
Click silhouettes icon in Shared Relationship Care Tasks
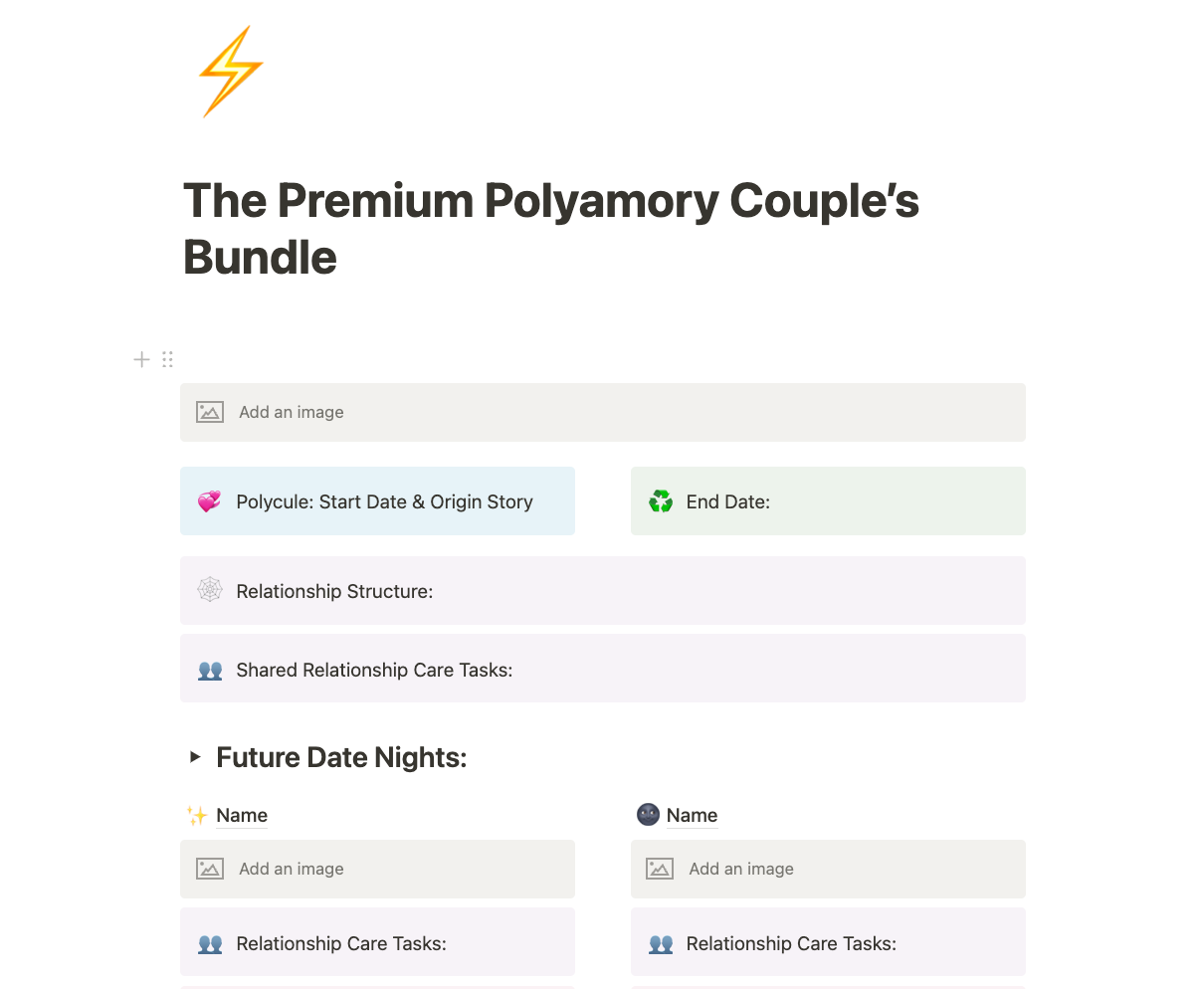tap(209, 670)
